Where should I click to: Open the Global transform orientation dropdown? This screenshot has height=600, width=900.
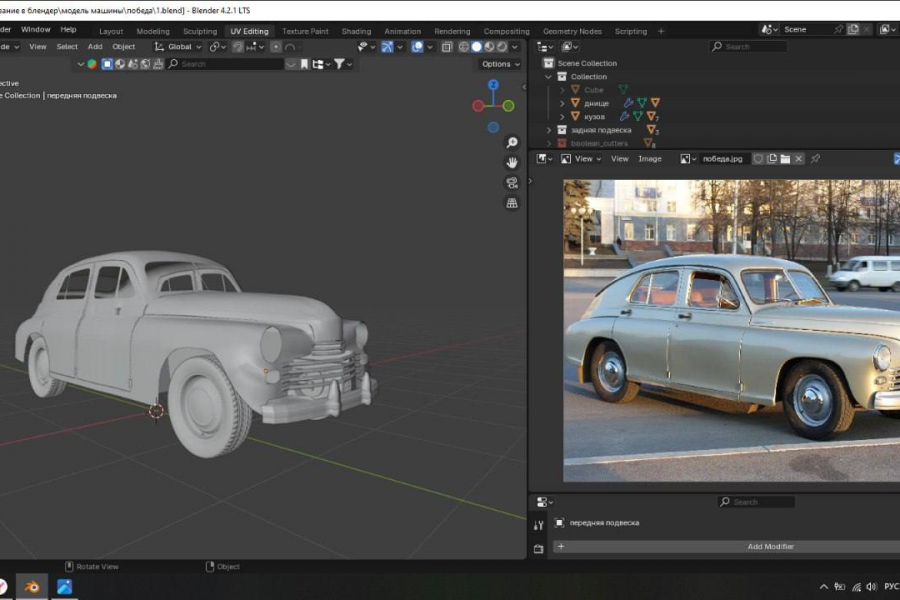click(x=179, y=47)
